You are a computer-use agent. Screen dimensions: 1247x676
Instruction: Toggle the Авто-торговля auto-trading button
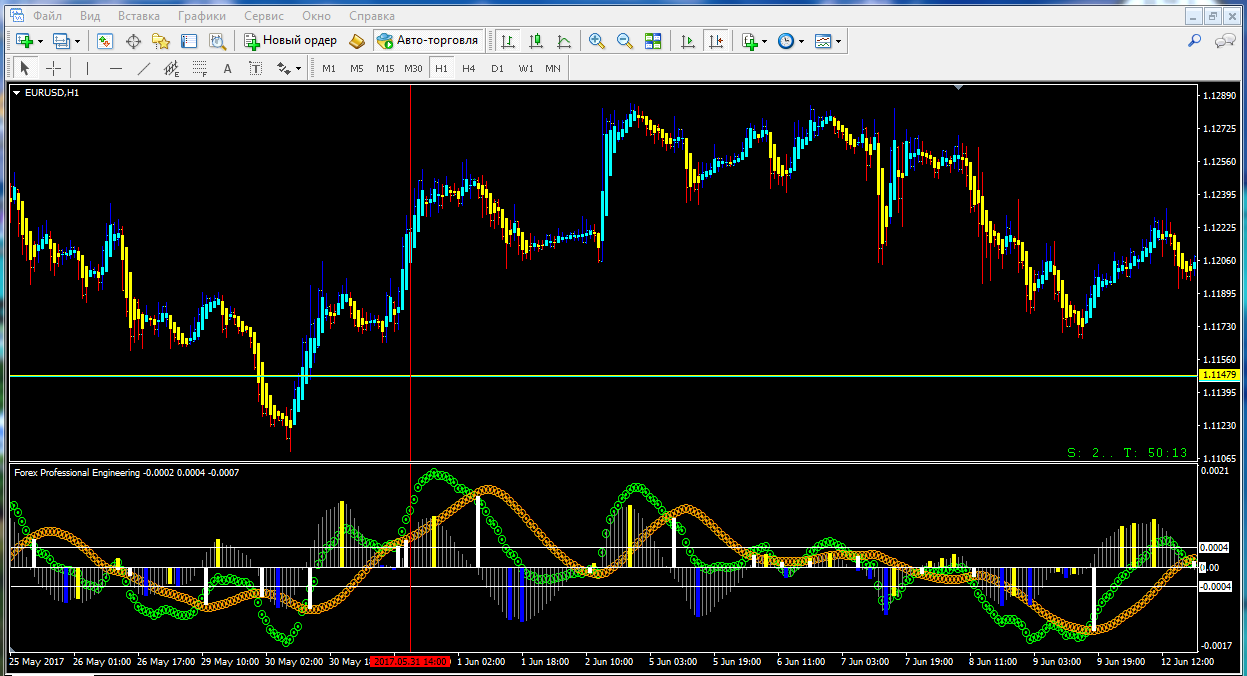click(x=429, y=41)
